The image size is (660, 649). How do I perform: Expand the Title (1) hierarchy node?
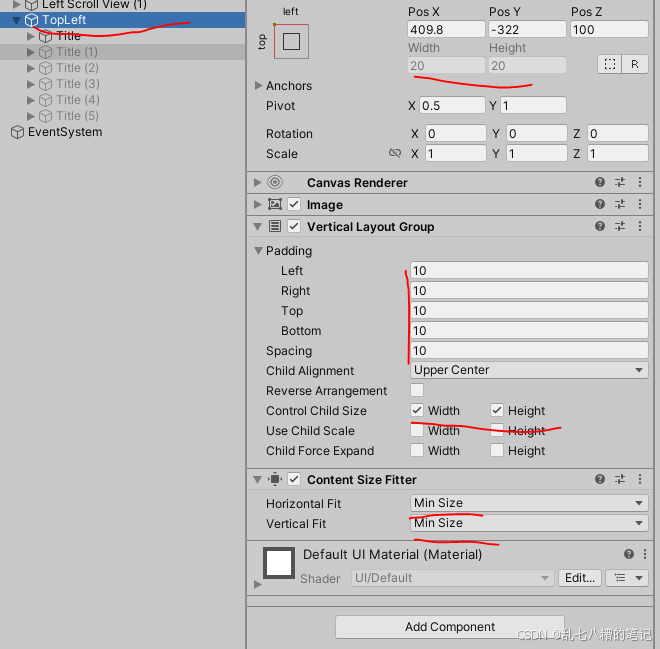[30, 52]
